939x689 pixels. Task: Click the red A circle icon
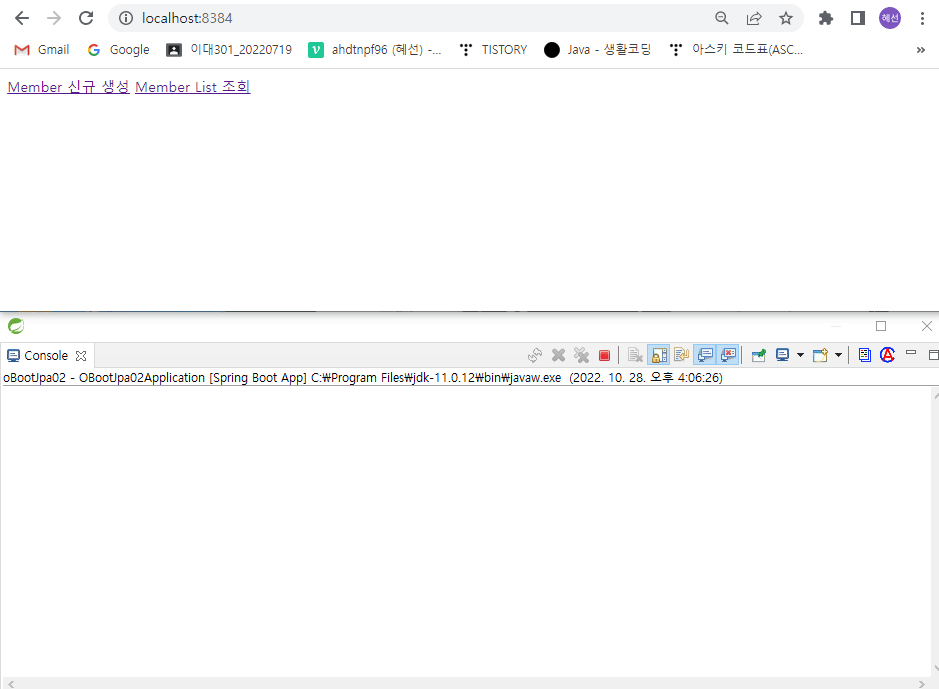[887, 356]
